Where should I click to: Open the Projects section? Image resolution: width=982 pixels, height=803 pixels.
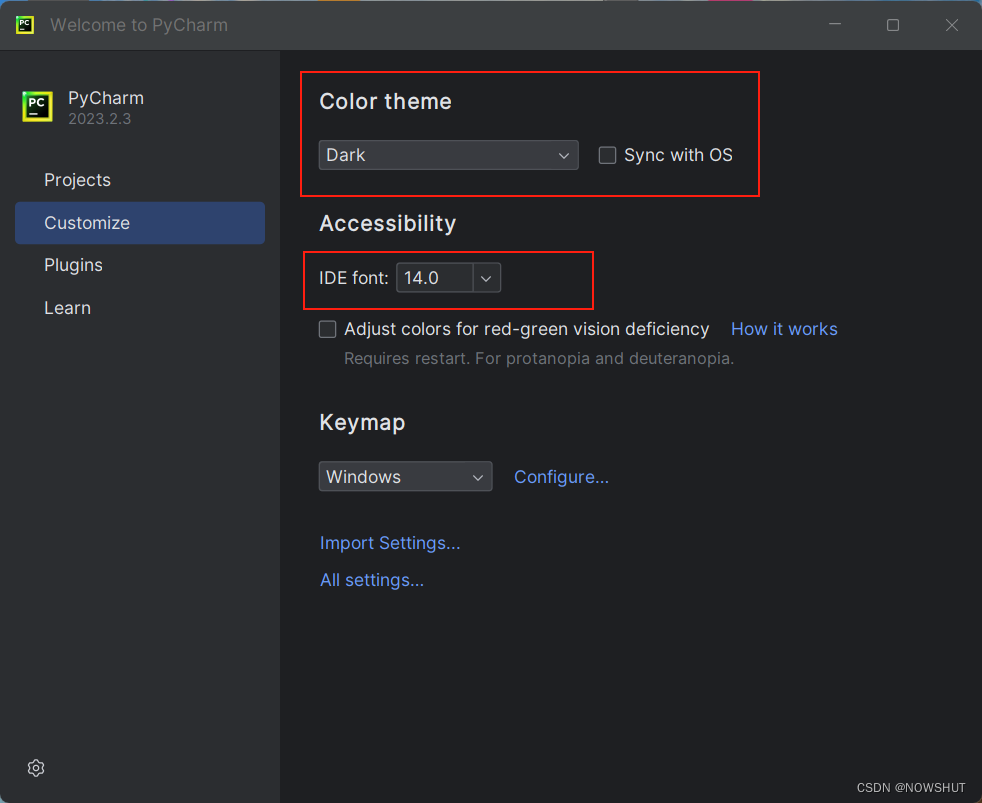[77, 180]
